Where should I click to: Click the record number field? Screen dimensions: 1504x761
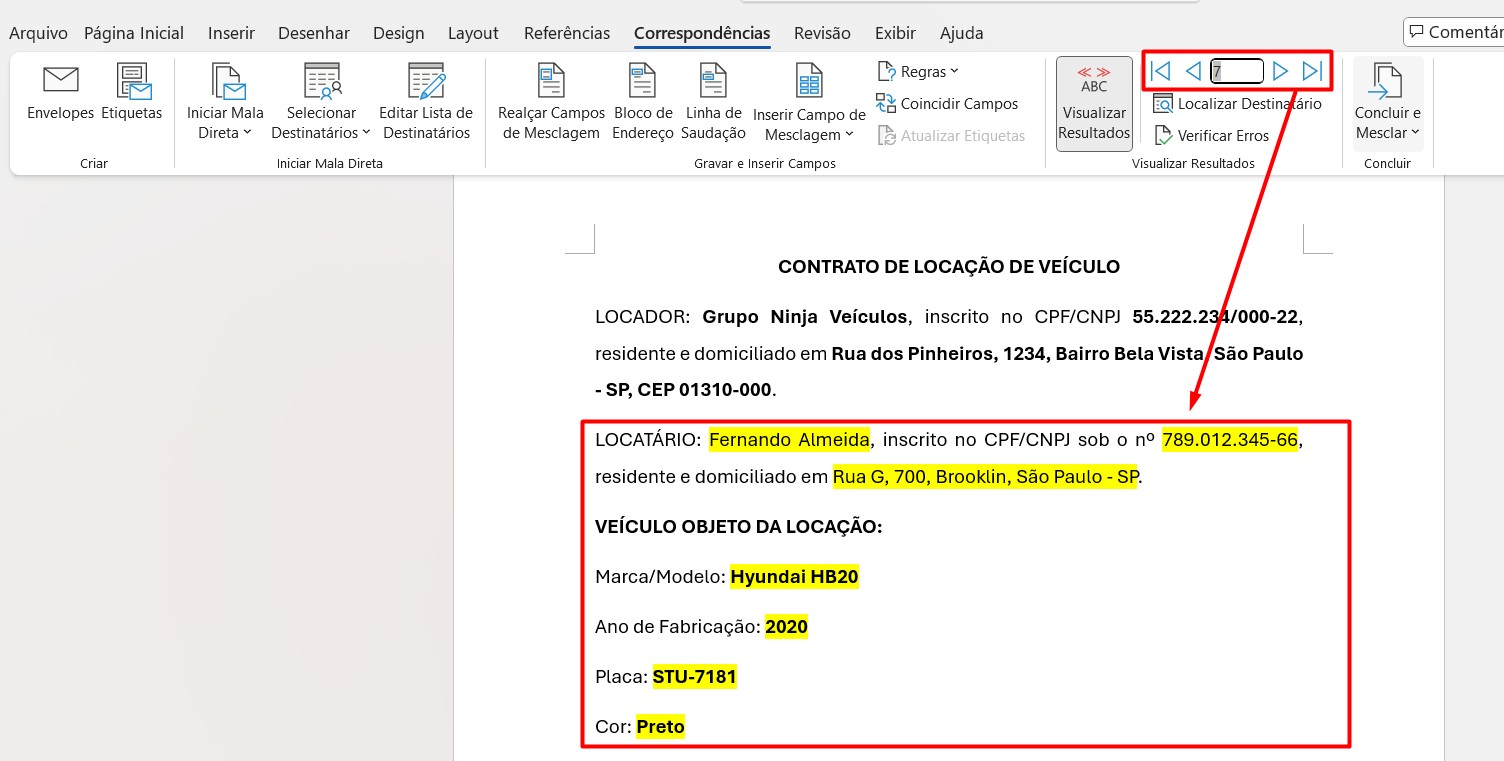click(x=1237, y=71)
